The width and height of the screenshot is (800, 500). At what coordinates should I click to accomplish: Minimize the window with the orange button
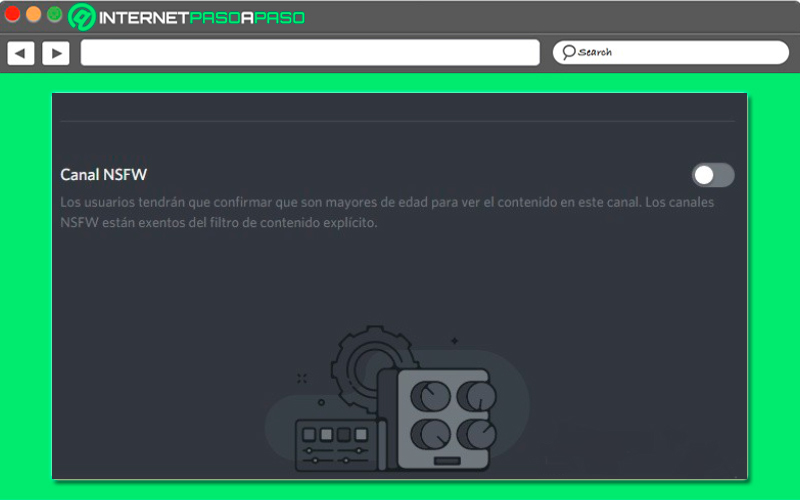[x=33, y=14]
